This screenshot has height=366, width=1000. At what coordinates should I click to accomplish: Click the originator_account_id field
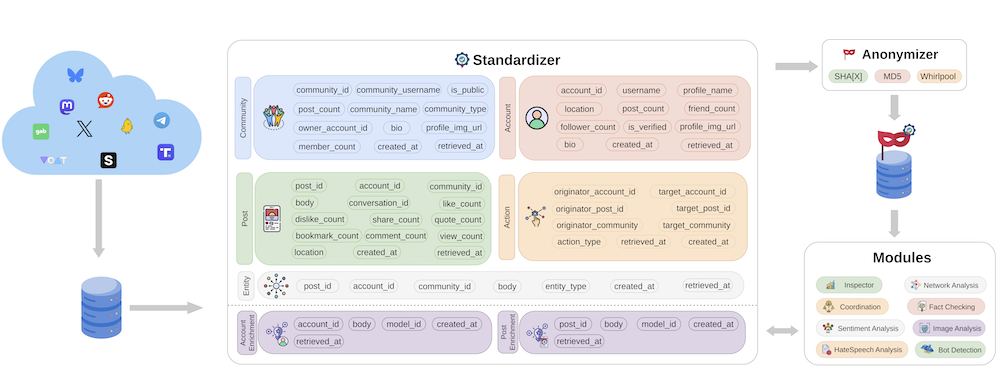tap(595, 191)
